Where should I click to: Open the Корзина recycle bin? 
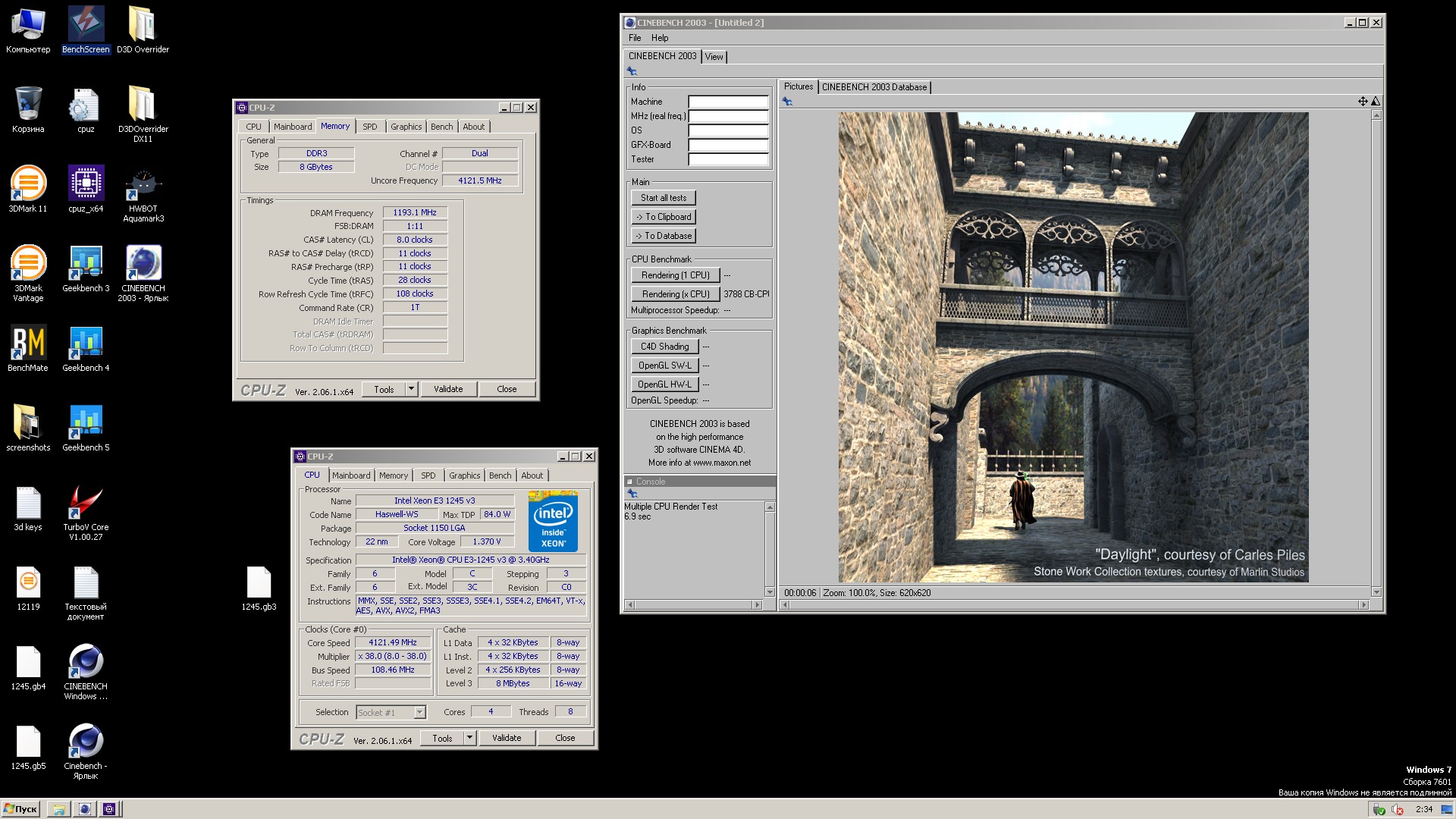point(28,110)
